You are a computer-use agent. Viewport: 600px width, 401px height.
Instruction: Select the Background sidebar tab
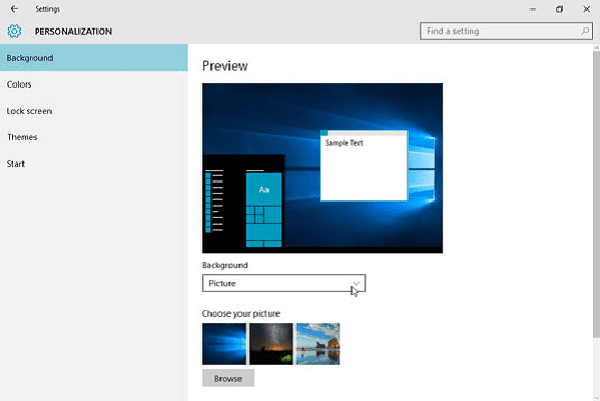pyautogui.click(x=94, y=58)
